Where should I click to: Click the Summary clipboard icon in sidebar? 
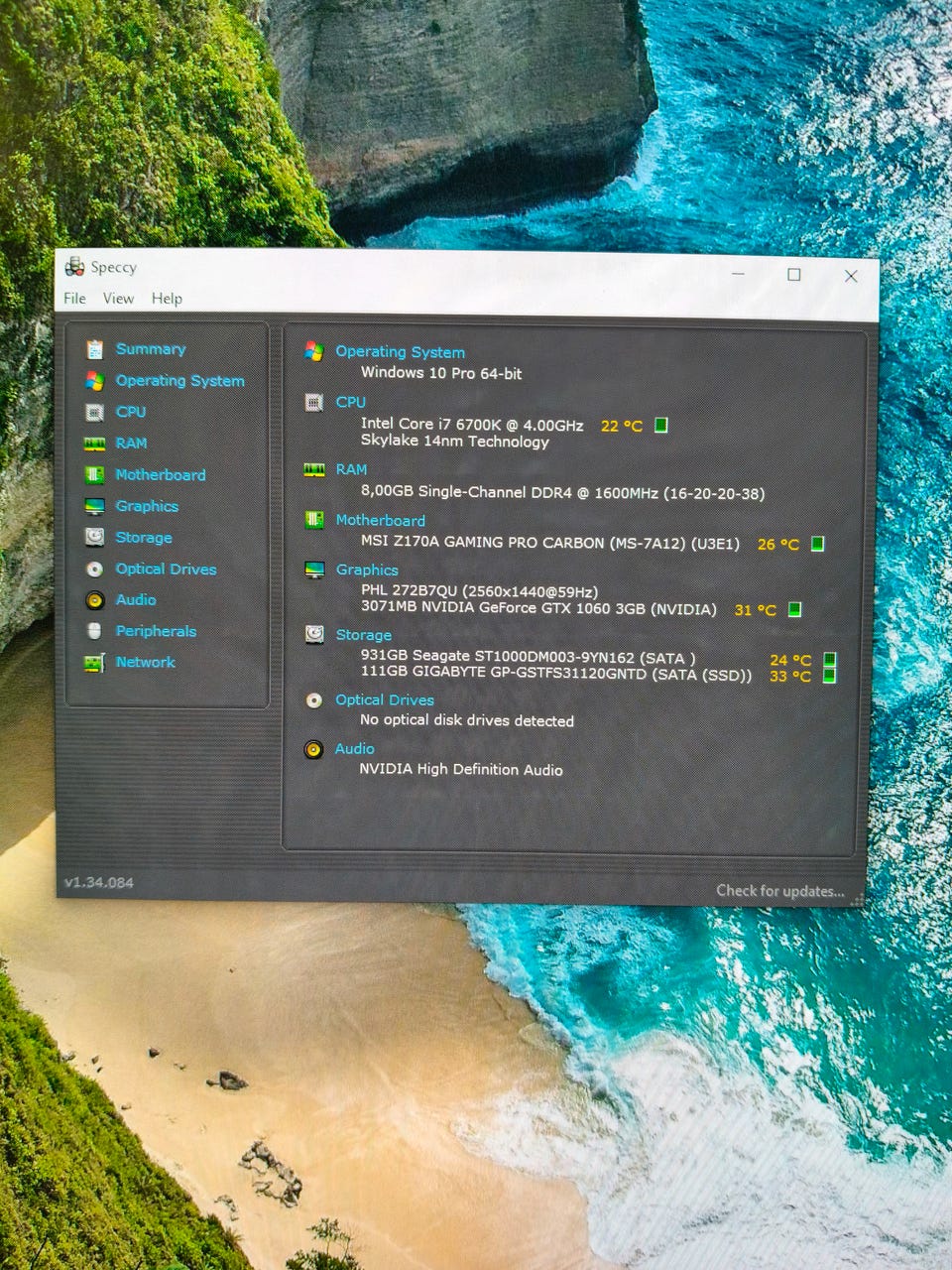point(95,349)
